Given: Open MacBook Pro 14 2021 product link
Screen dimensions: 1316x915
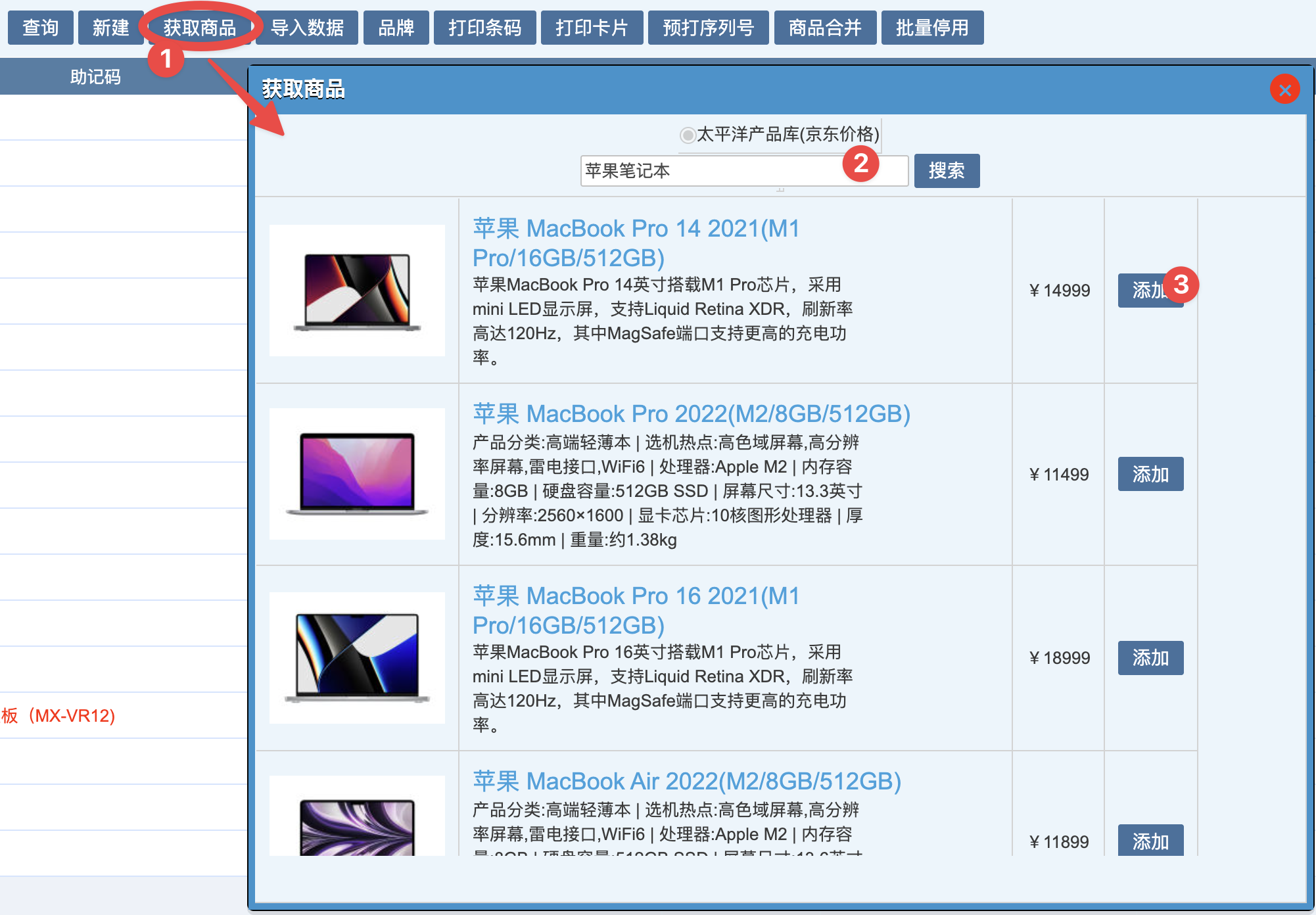Looking at the screenshot, I should pyautogui.click(x=636, y=243).
